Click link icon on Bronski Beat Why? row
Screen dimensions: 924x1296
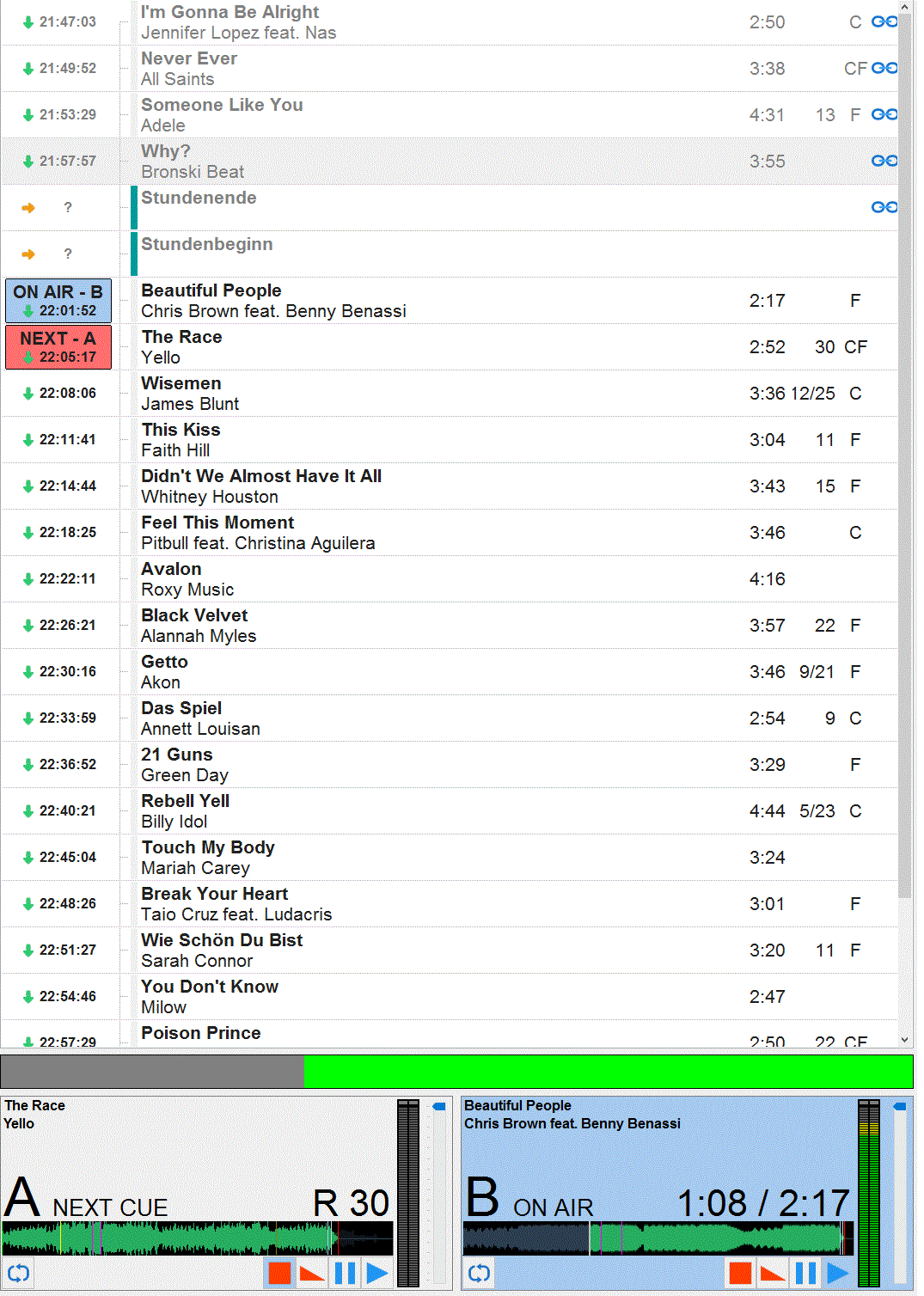[884, 161]
